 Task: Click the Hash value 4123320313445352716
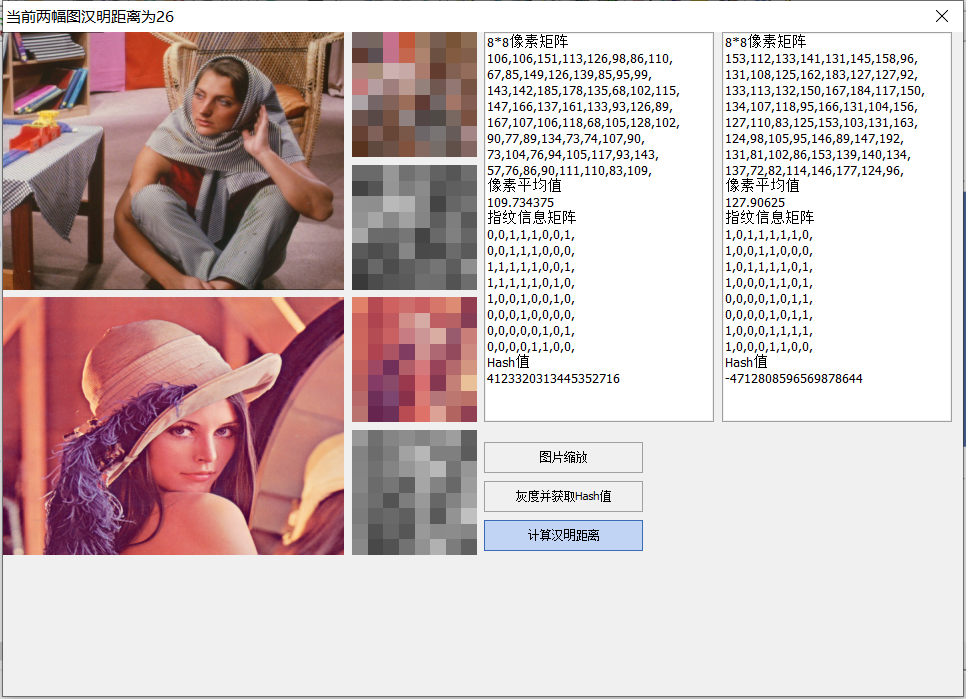tap(553, 379)
